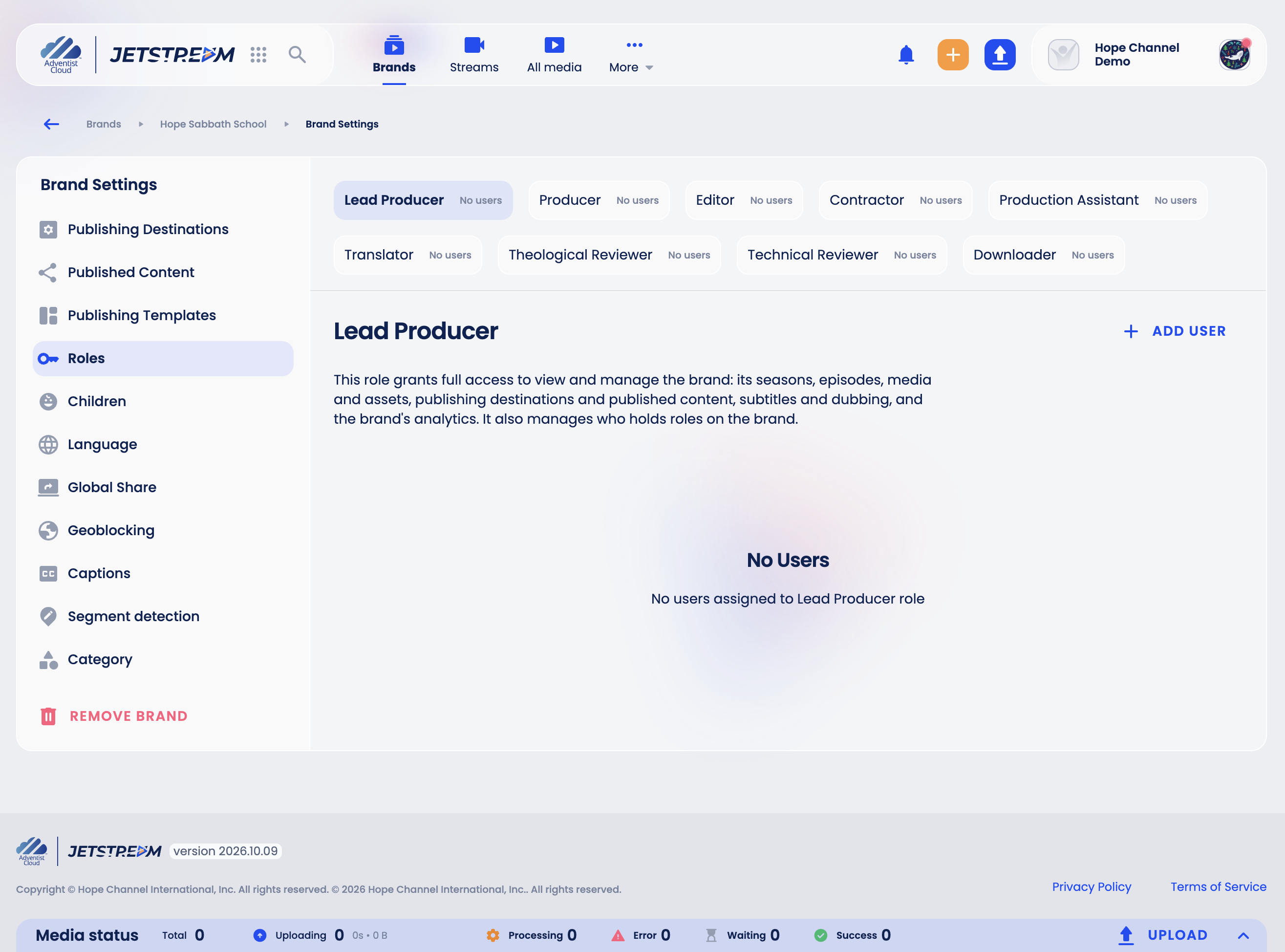Open the Privacy Policy link
This screenshot has height=952, width=1285.
point(1092,887)
